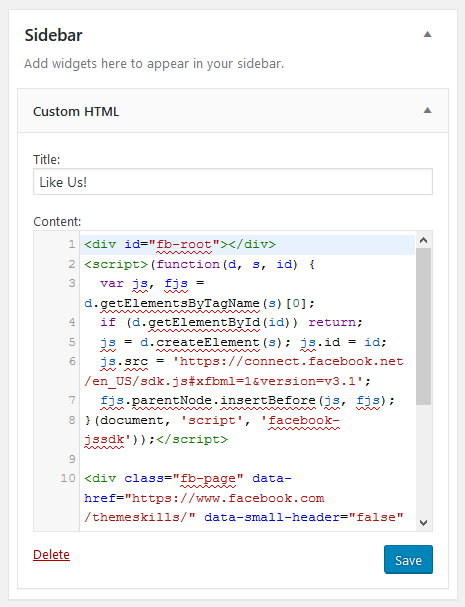
Task: Save the Custom HTML widget
Action: (x=408, y=559)
